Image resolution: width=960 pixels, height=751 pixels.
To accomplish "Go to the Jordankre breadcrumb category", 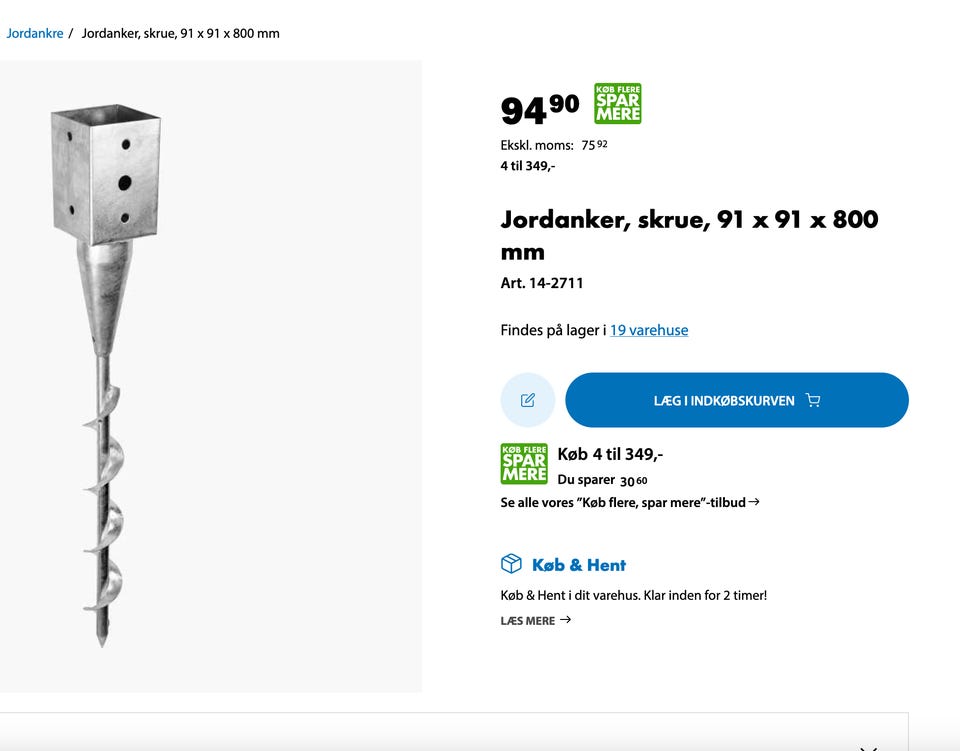I will (x=35, y=33).
